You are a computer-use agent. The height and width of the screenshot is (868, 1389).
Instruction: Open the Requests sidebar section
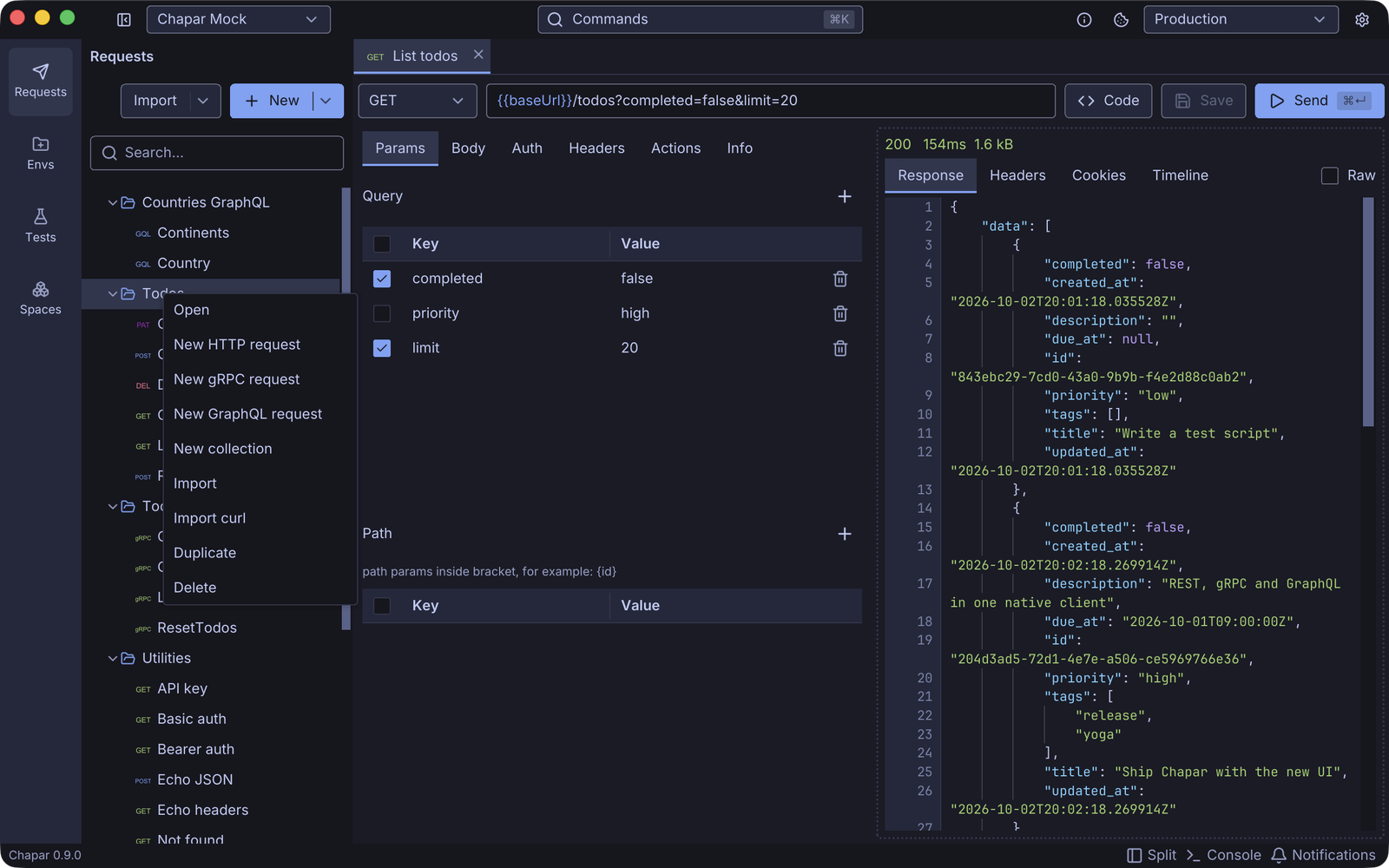(x=41, y=82)
